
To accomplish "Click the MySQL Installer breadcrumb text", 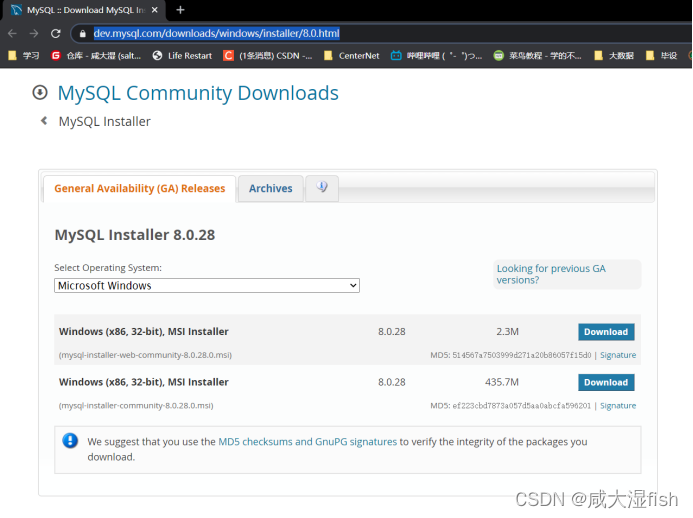I will 105,122.
